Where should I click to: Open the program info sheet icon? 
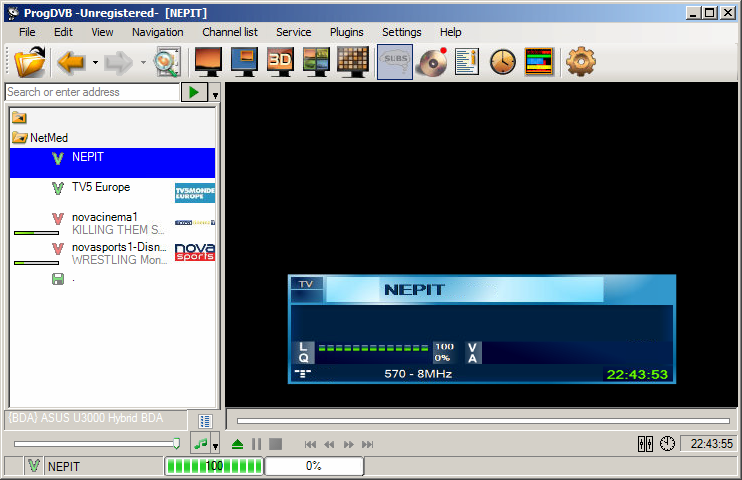pyautogui.click(x=467, y=62)
